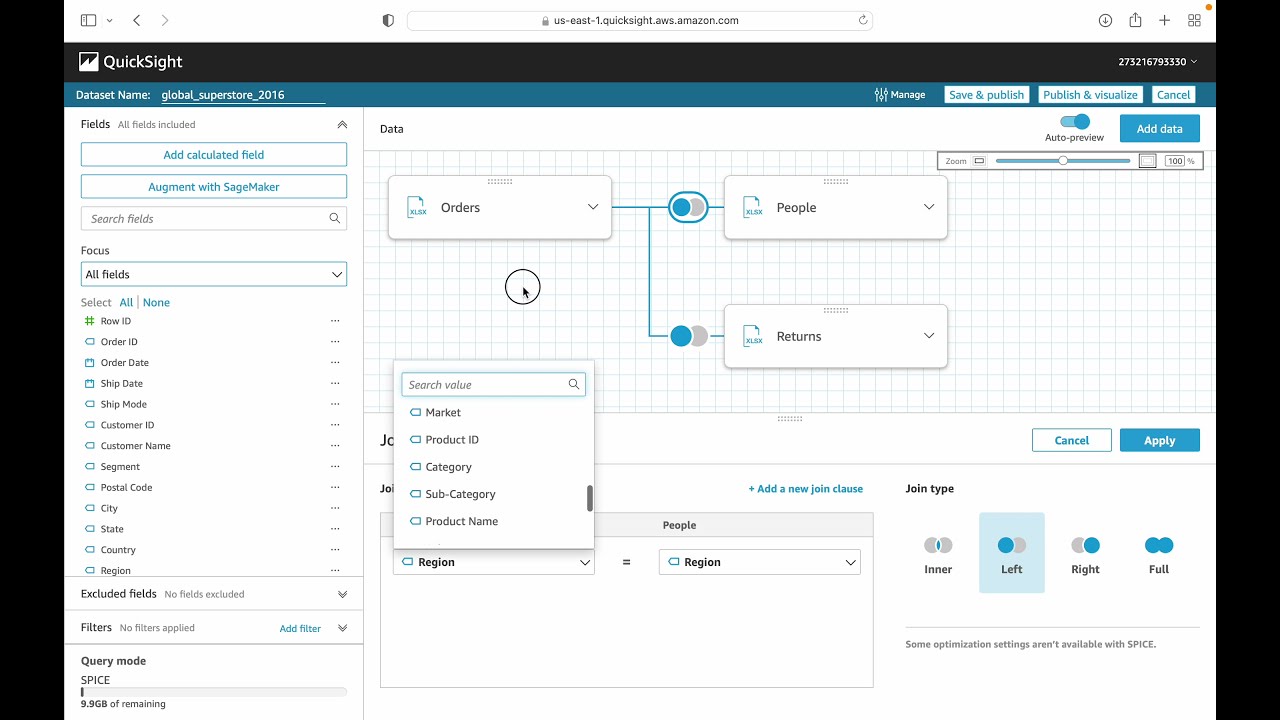Edit the Dataset Name field

click(243, 95)
